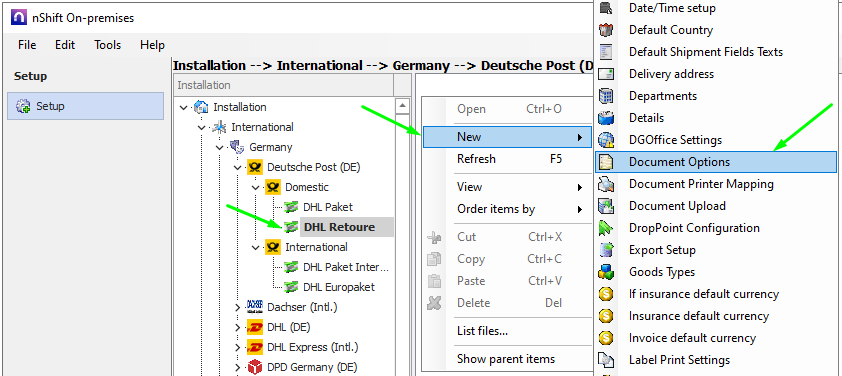This screenshot has width=842, height=376.
Task: Expand the Dachser (Intl.) node
Action: (x=238, y=307)
